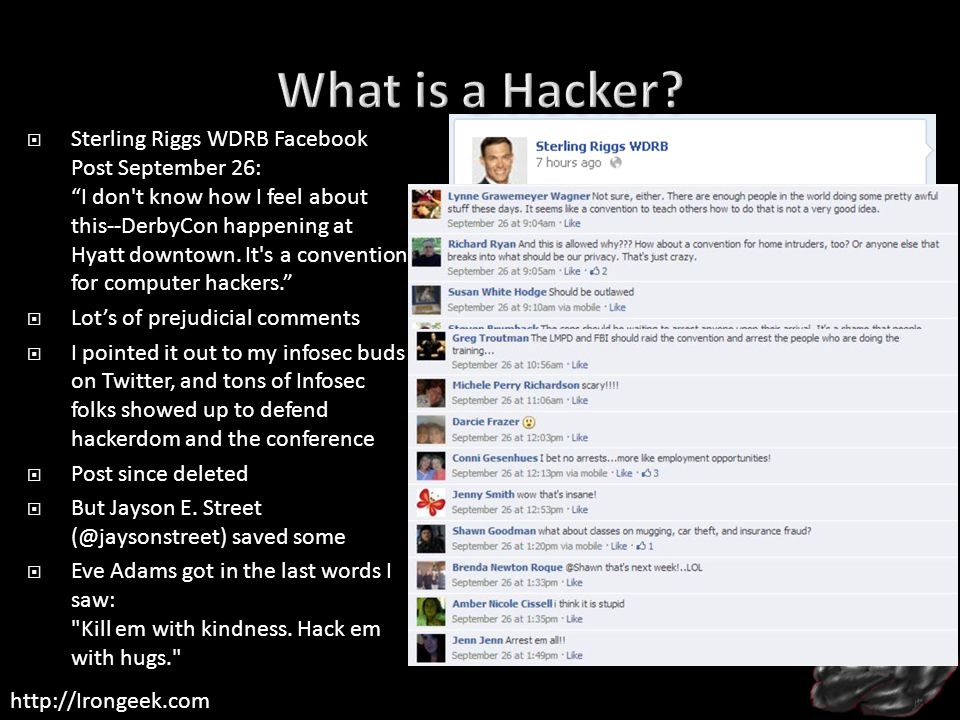Open the http://Irongeek.com link
Screen dimensions: 960x720
110,701
